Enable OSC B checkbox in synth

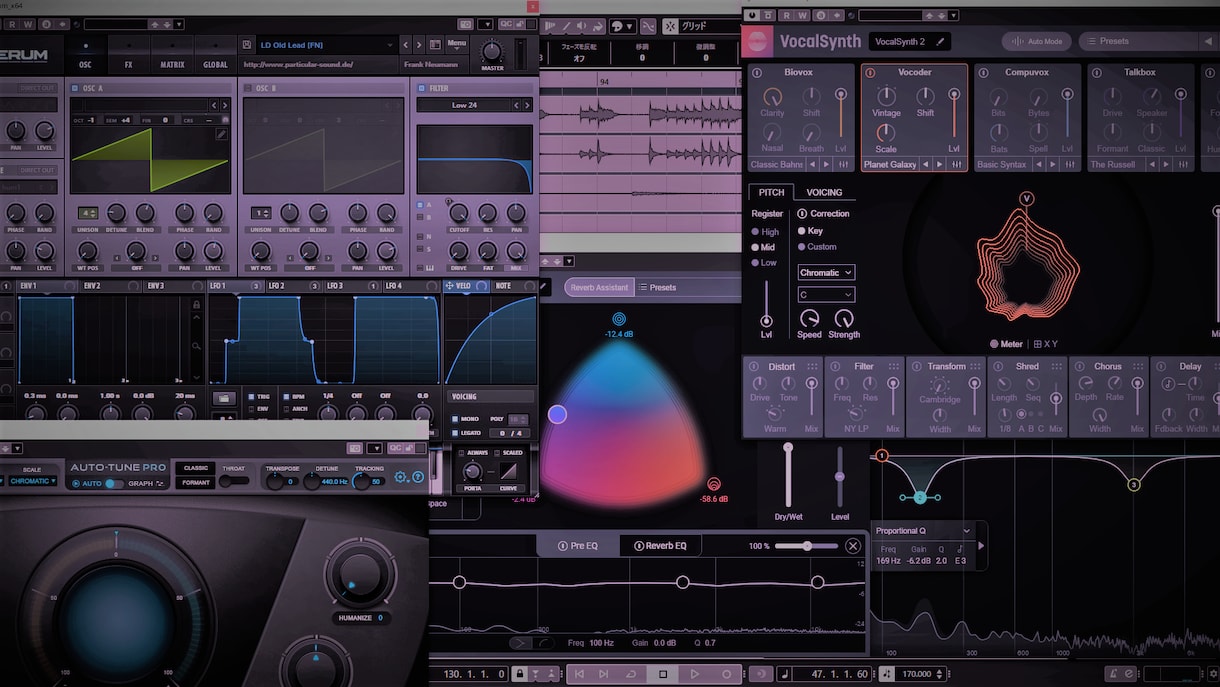(x=248, y=88)
